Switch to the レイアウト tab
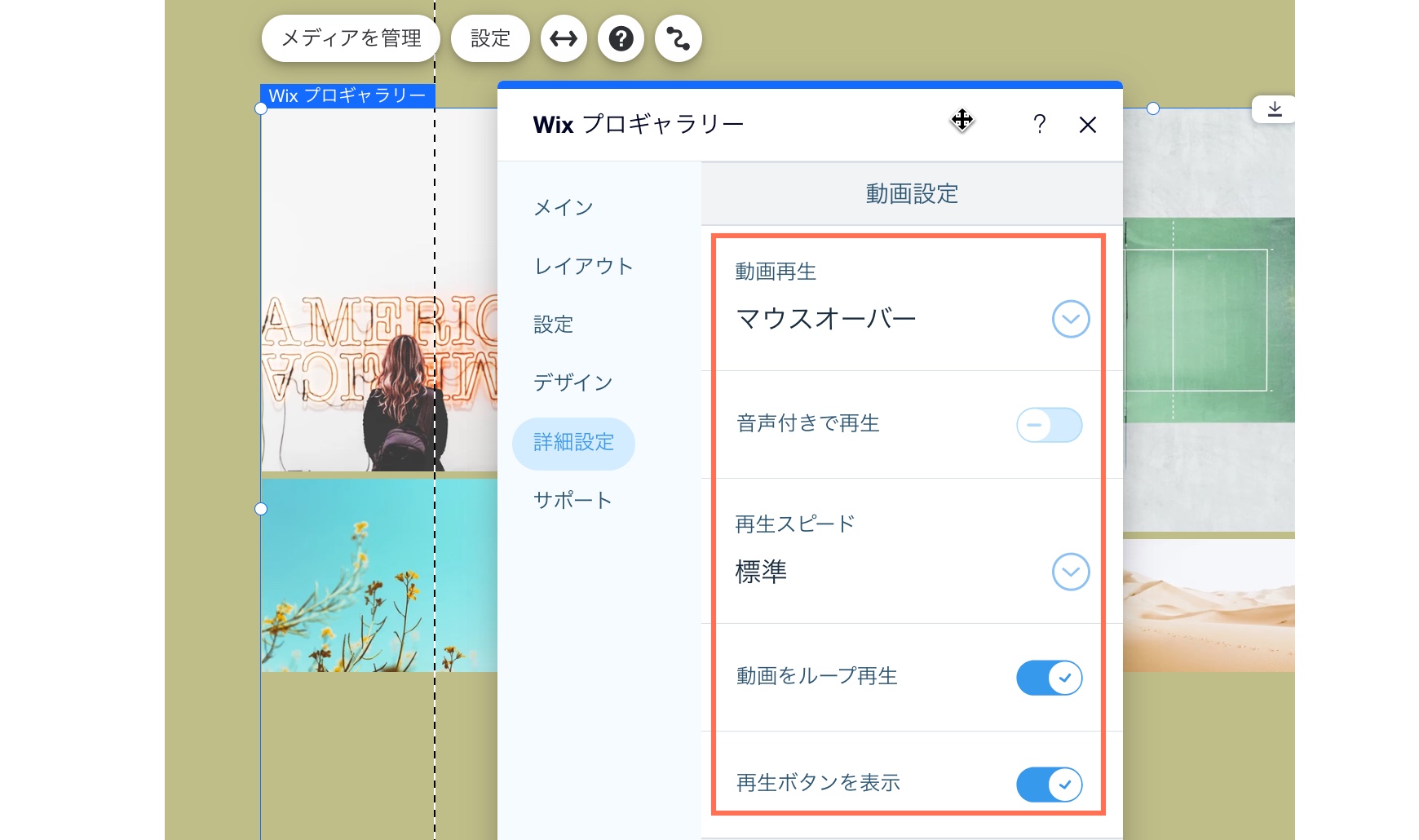Image resolution: width=1419 pixels, height=840 pixels. point(582,265)
